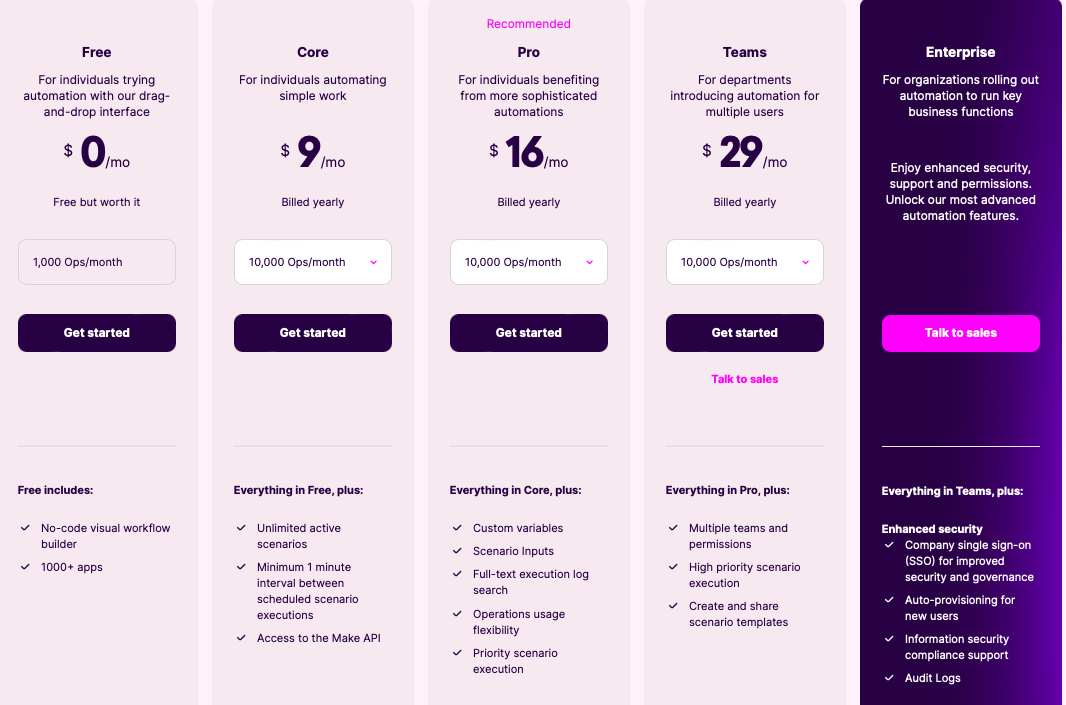
Task: Open Talk to sales link under Teams
Action: tap(744, 379)
